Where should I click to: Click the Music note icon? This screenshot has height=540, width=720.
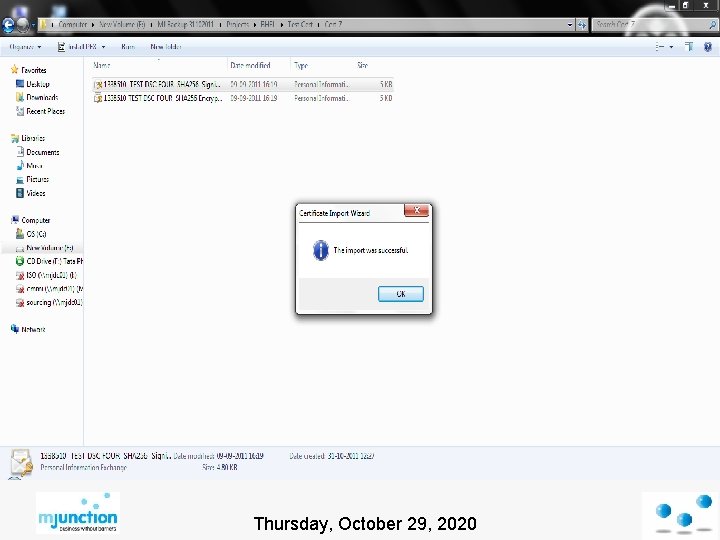click(20, 165)
